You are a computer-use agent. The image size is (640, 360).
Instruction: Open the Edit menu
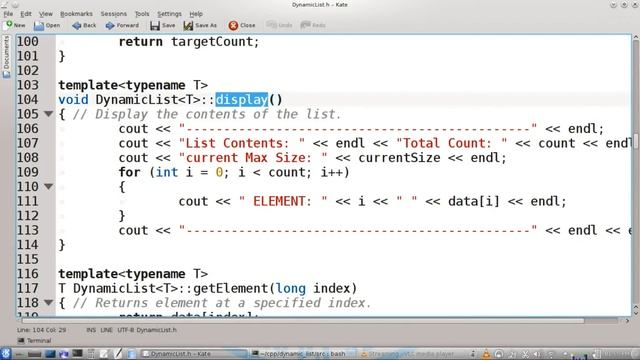(x=26, y=14)
